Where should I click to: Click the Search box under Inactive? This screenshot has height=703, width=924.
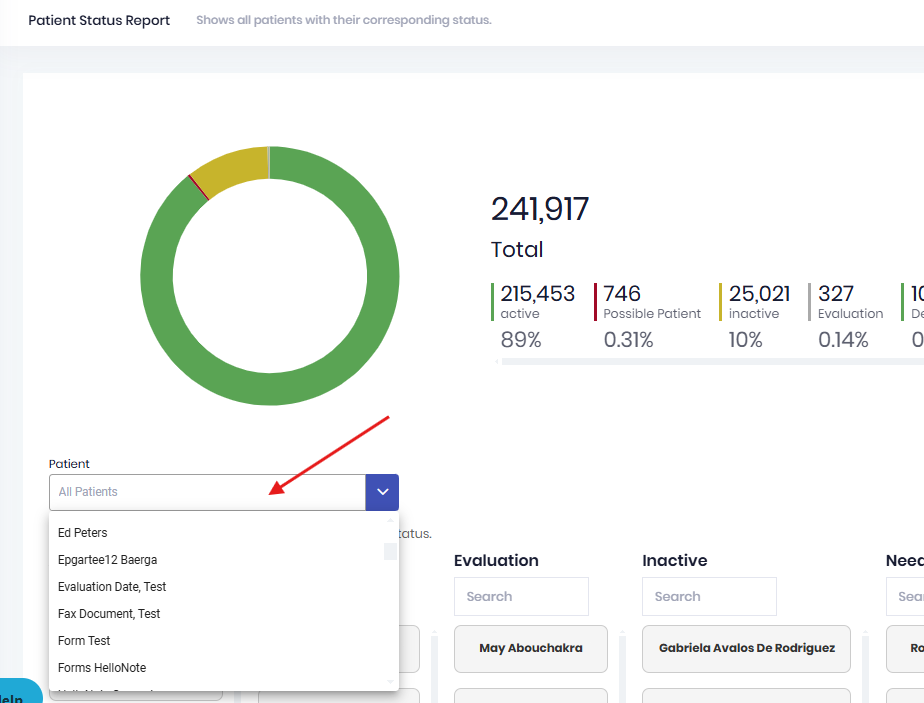[x=709, y=596]
